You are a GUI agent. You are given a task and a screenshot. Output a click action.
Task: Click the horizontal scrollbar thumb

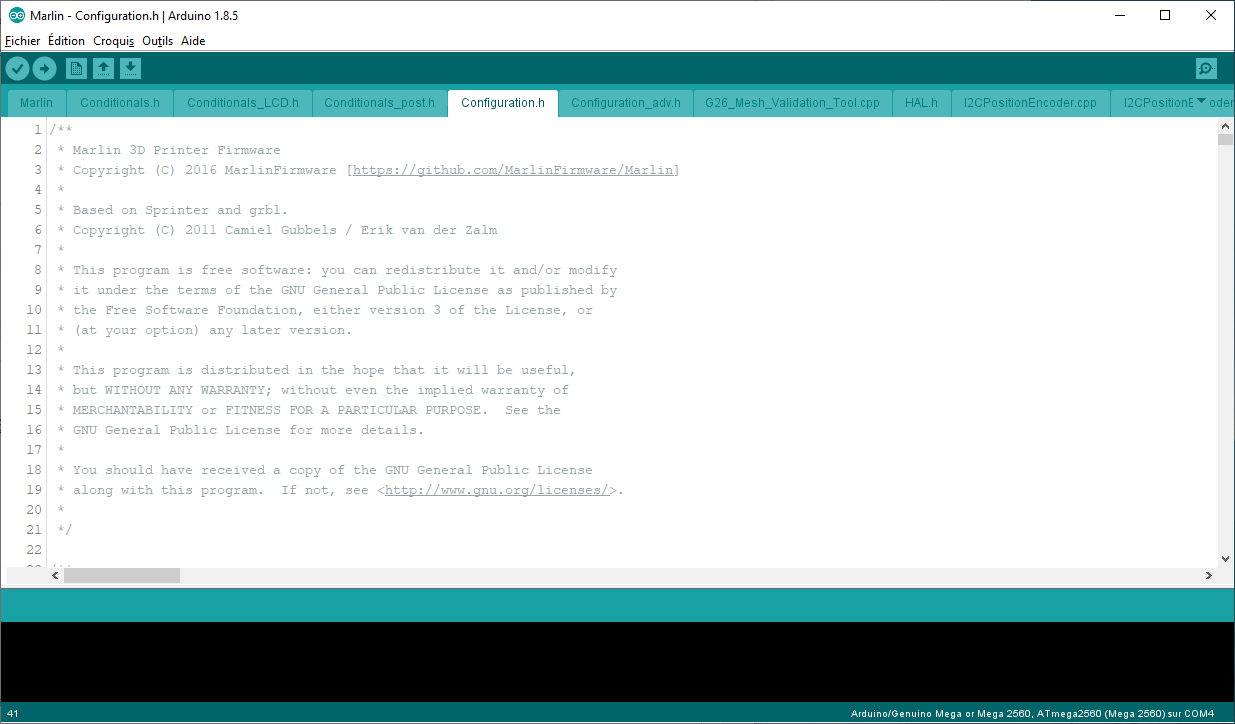122,576
